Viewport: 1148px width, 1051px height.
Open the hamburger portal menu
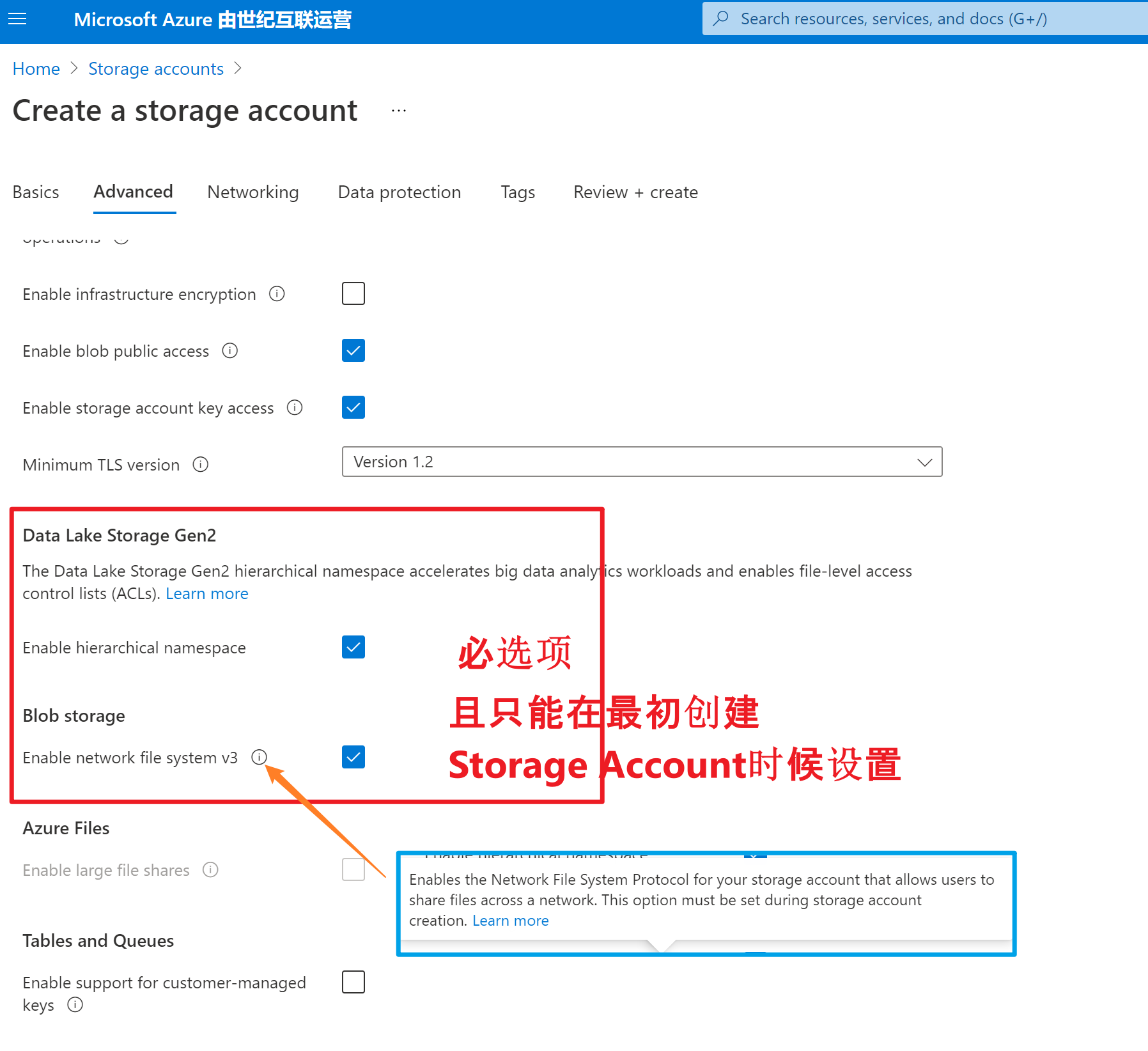coord(17,19)
